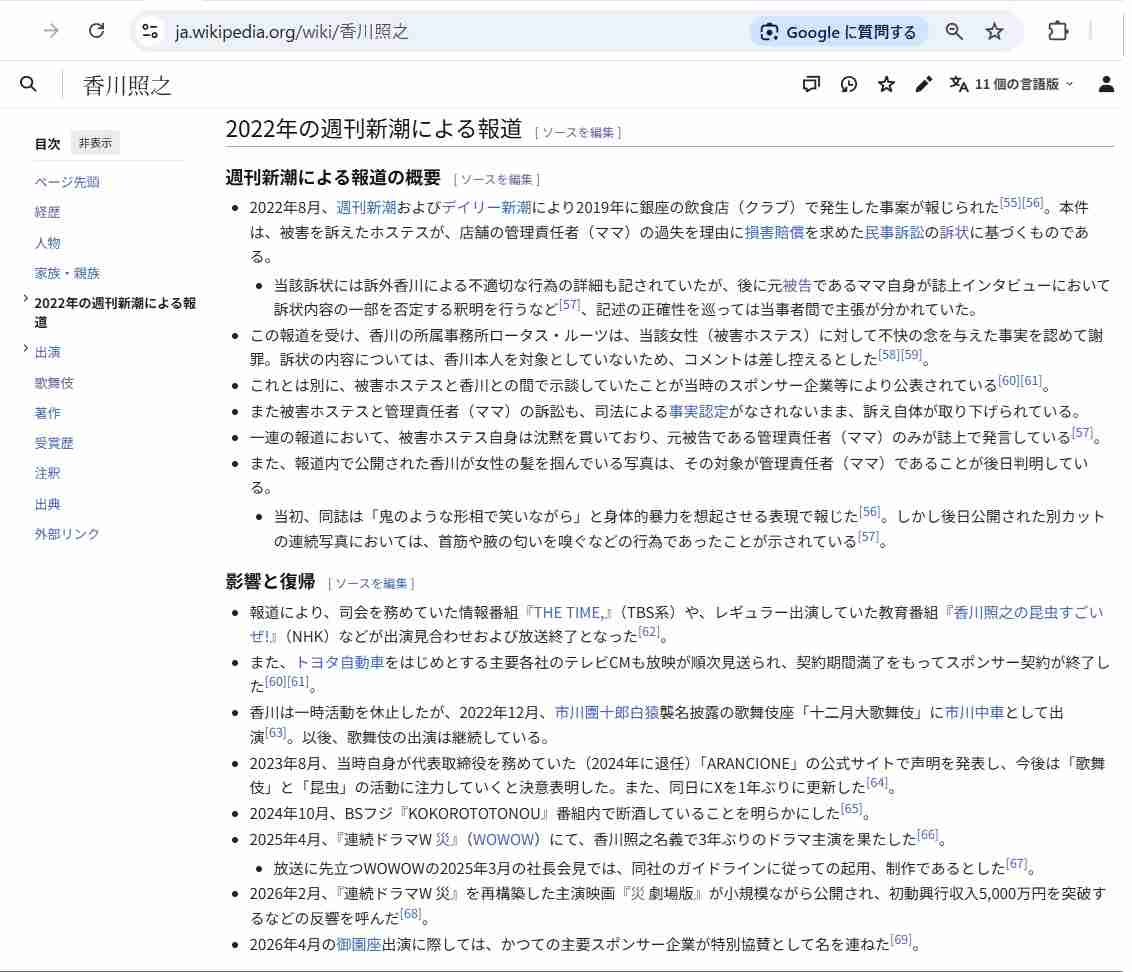
Task: Go to ページ先頭 in contents
Action: tap(67, 182)
